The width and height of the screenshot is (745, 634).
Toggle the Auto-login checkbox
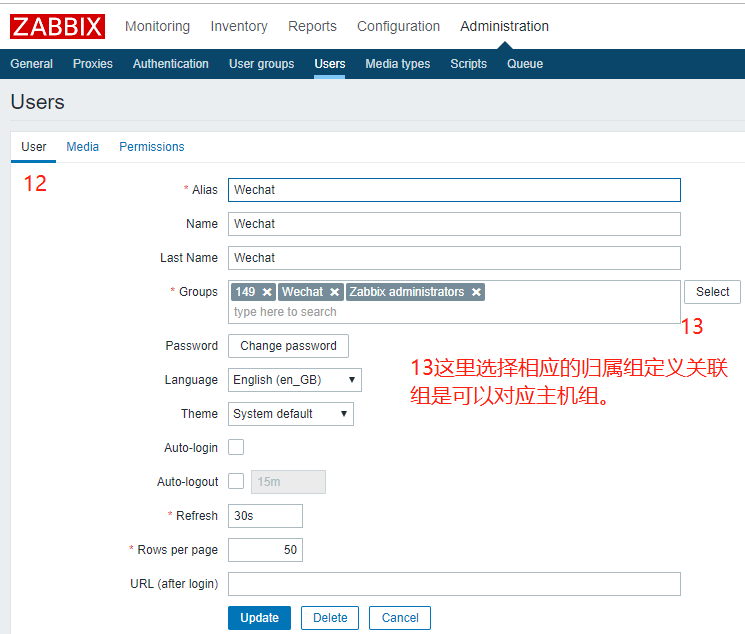tap(236, 447)
